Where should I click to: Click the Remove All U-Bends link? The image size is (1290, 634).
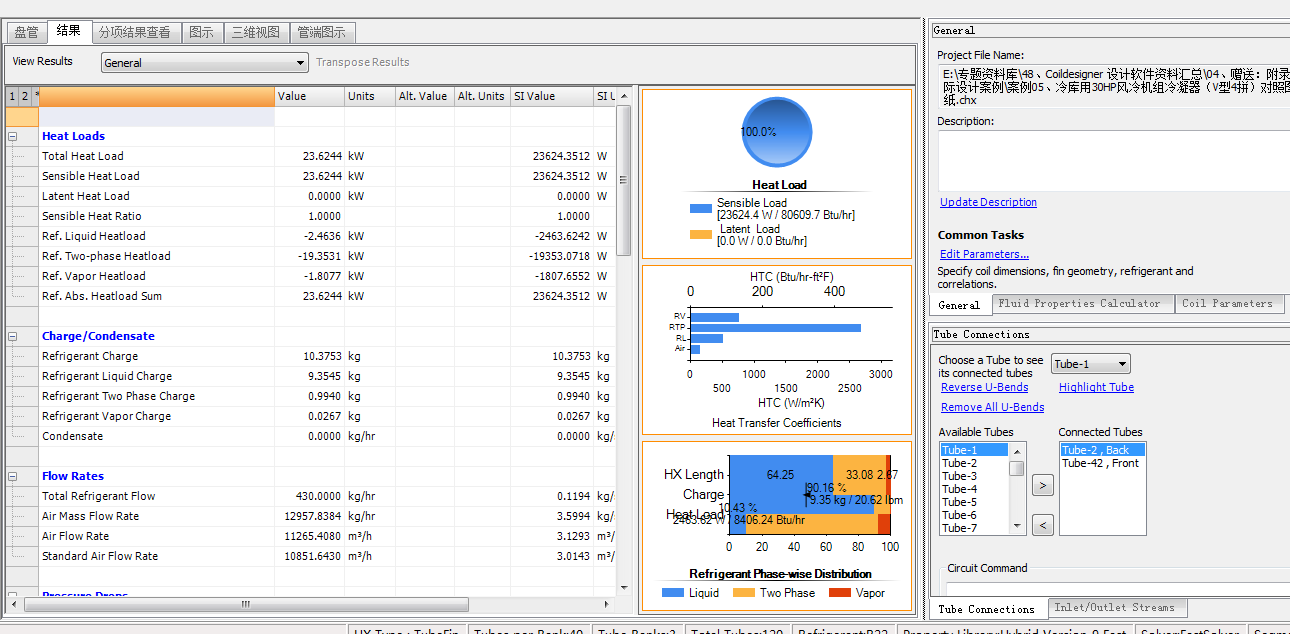click(992, 407)
